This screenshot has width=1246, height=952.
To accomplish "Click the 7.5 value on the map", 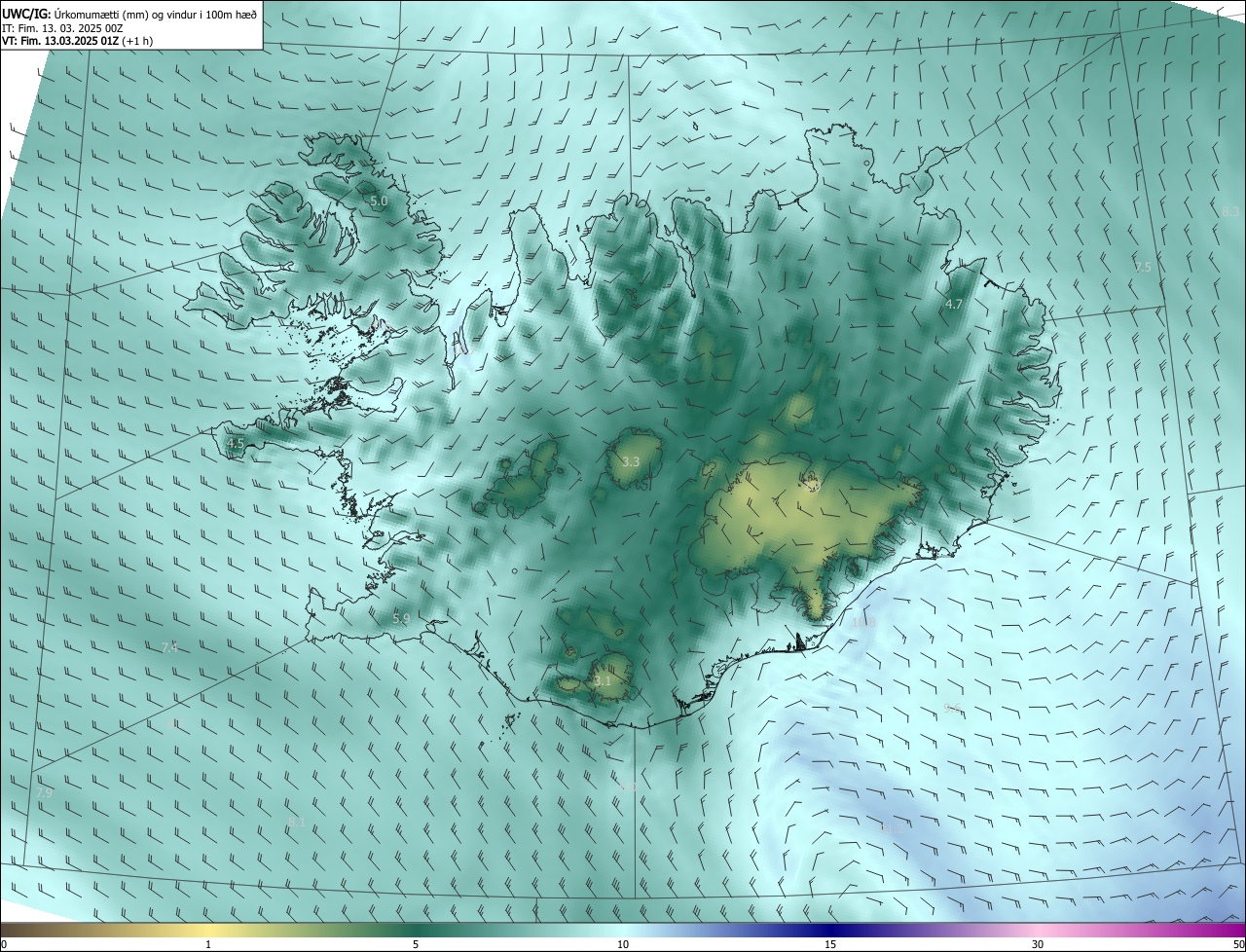I will pyautogui.click(x=1143, y=267).
